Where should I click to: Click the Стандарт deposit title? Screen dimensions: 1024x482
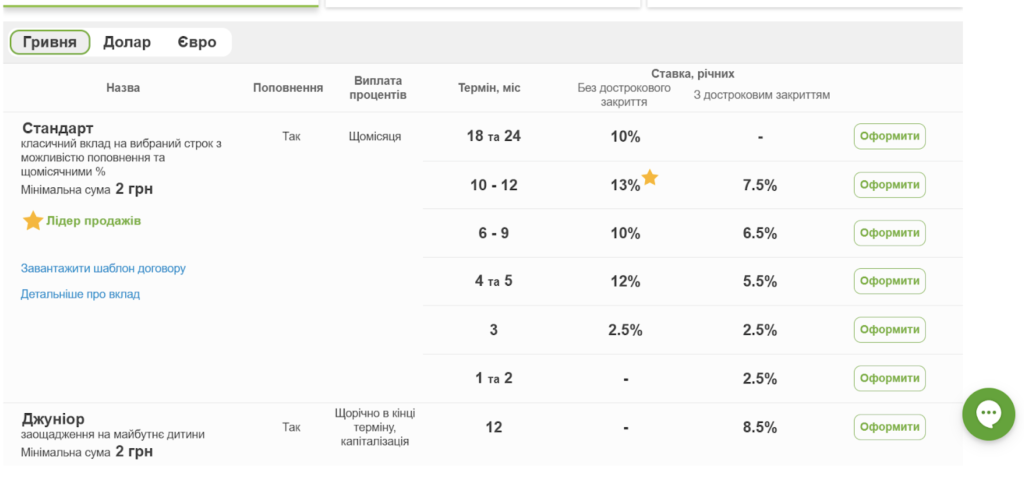(57, 128)
